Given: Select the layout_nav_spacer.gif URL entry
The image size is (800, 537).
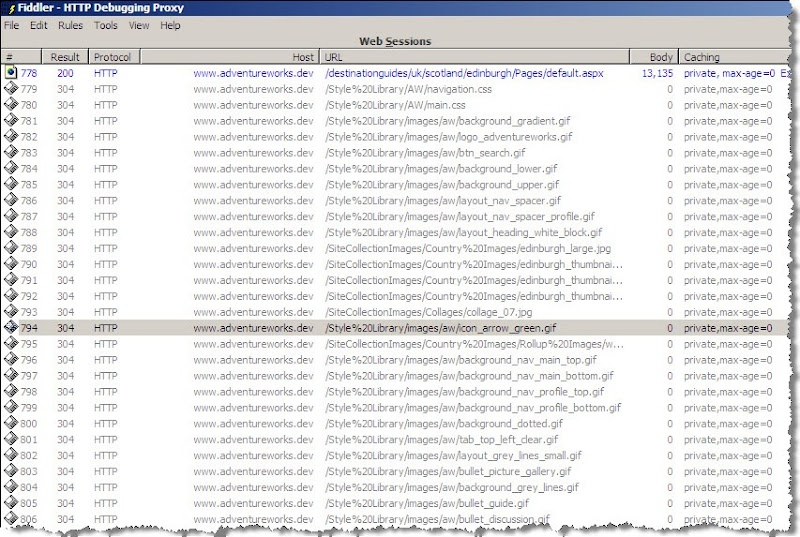Looking at the screenshot, I should [x=443, y=200].
